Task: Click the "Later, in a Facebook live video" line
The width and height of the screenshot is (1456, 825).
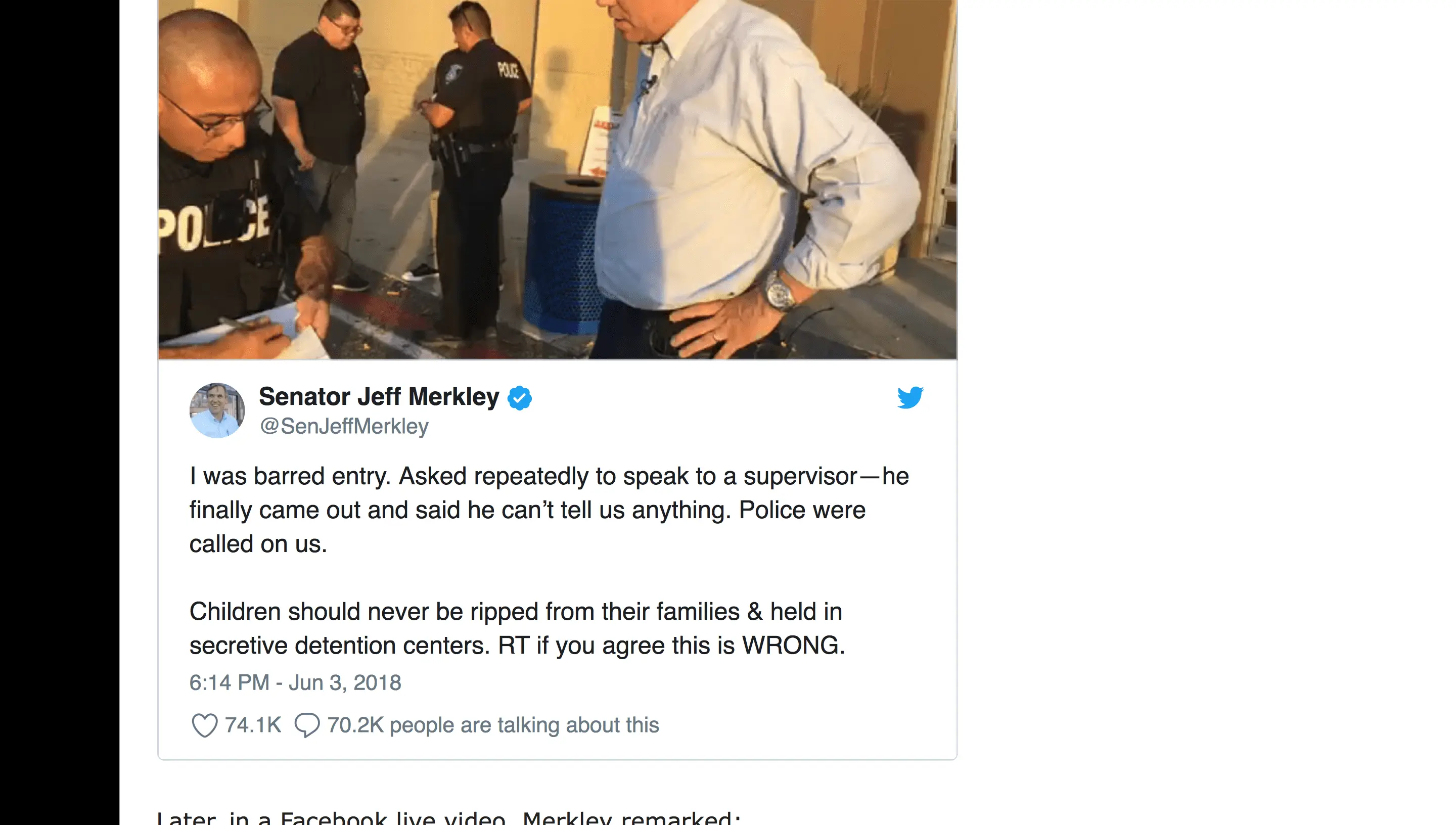Action: tap(449, 817)
